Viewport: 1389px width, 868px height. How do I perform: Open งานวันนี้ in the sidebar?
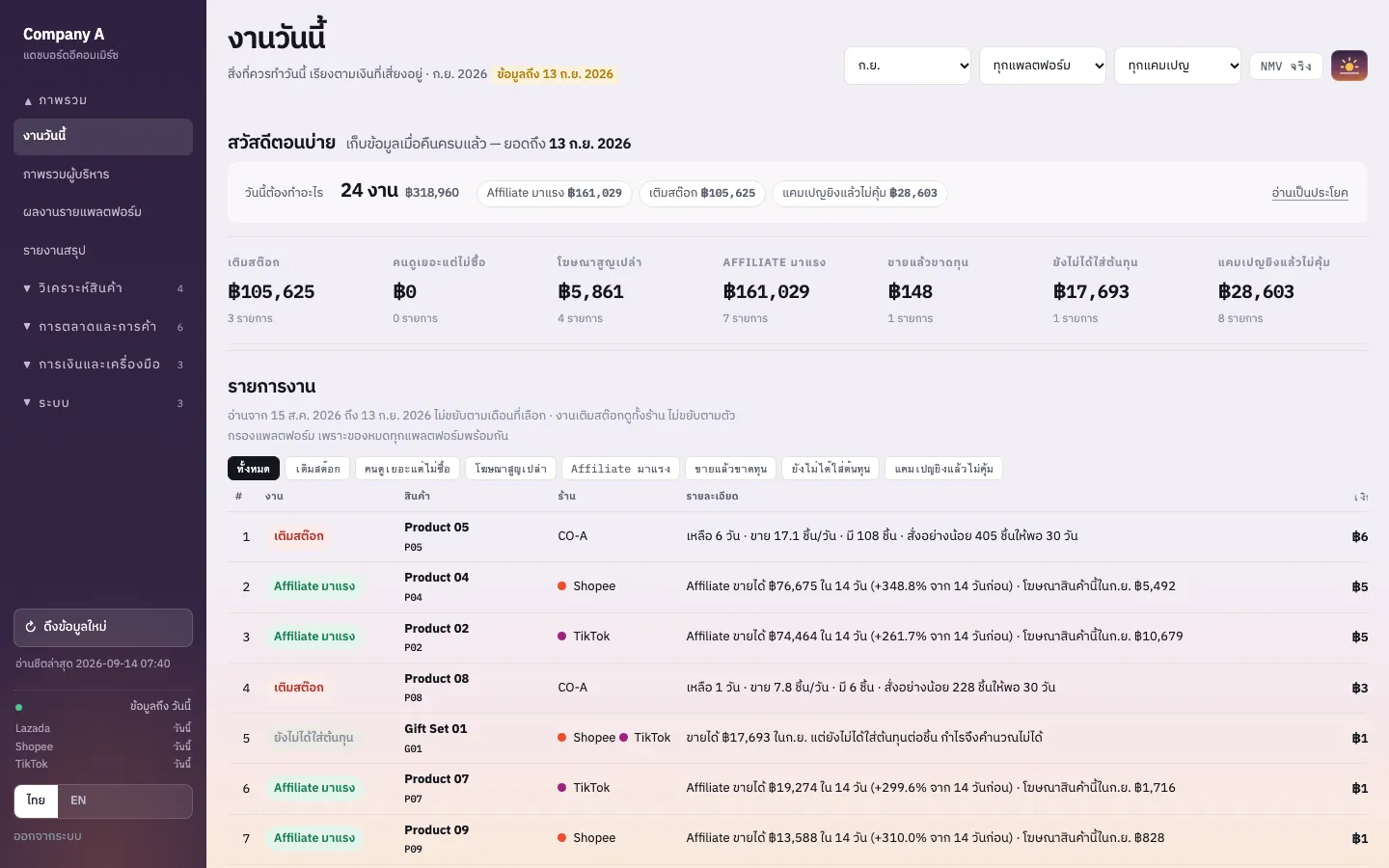pyautogui.click(x=103, y=137)
